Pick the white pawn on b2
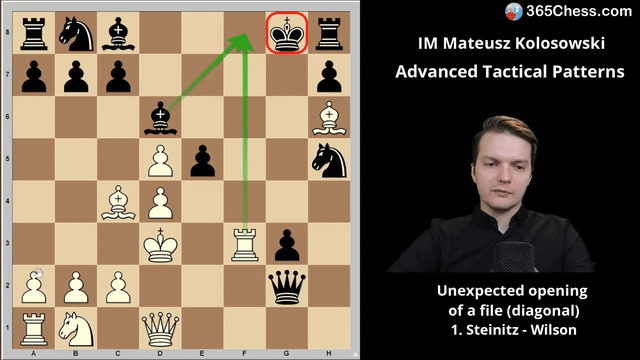640x360 pixels. pyautogui.click(x=76, y=287)
